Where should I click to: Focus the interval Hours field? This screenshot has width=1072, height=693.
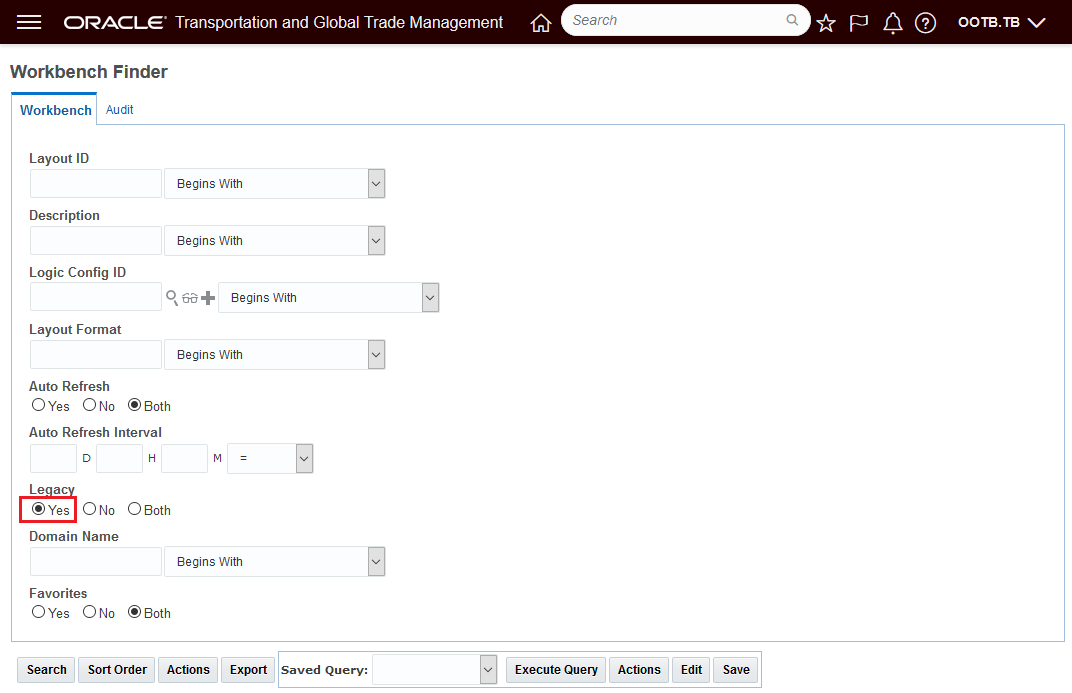coord(119,458)
